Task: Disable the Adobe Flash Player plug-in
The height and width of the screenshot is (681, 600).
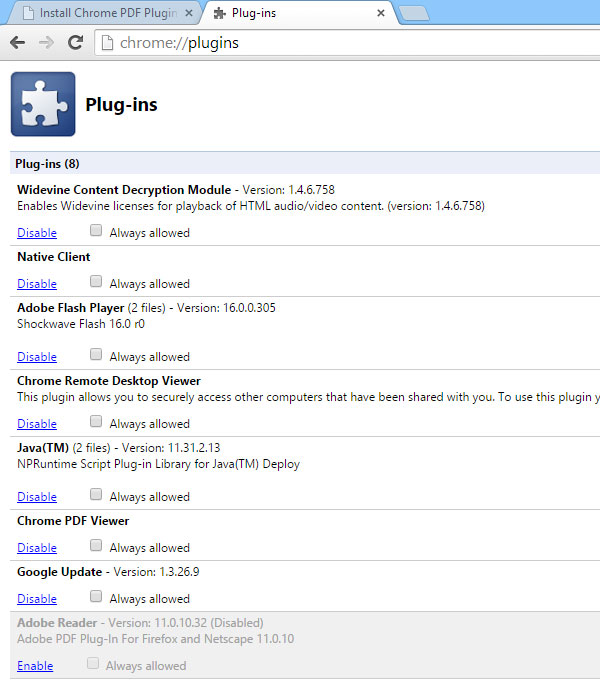Action: (x=37, y=357)
